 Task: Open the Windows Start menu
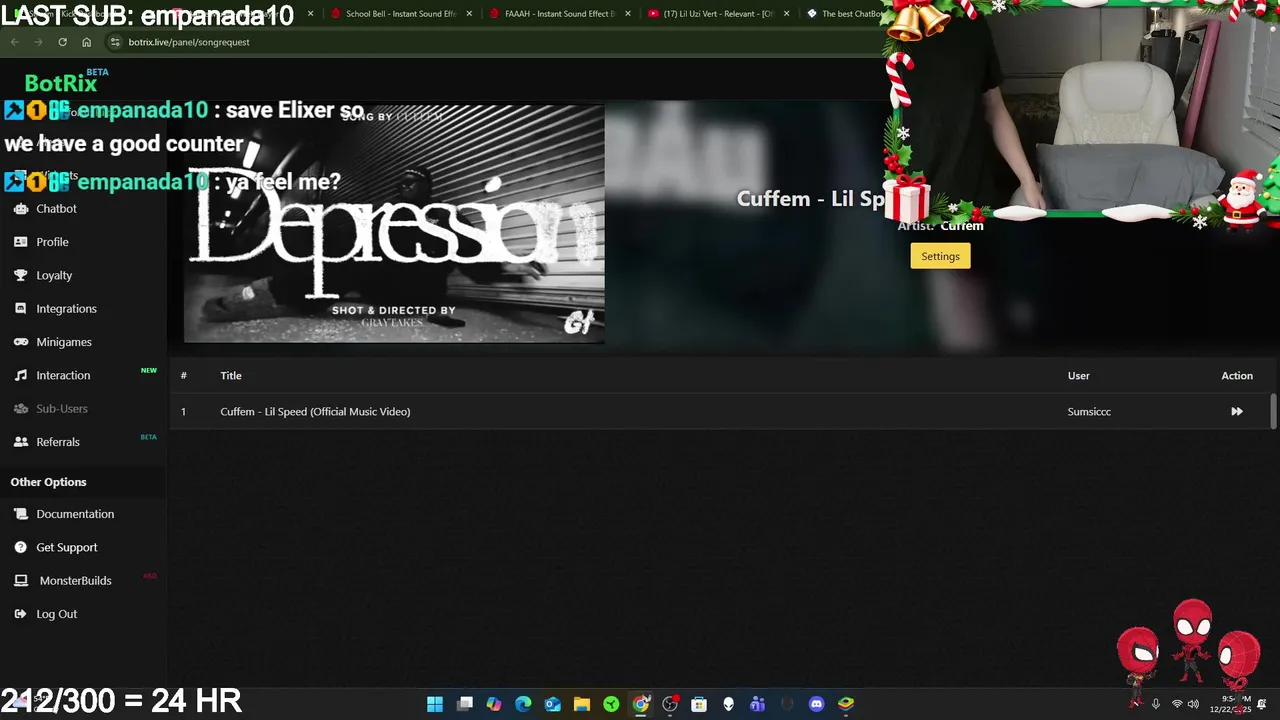click(435, 704)
